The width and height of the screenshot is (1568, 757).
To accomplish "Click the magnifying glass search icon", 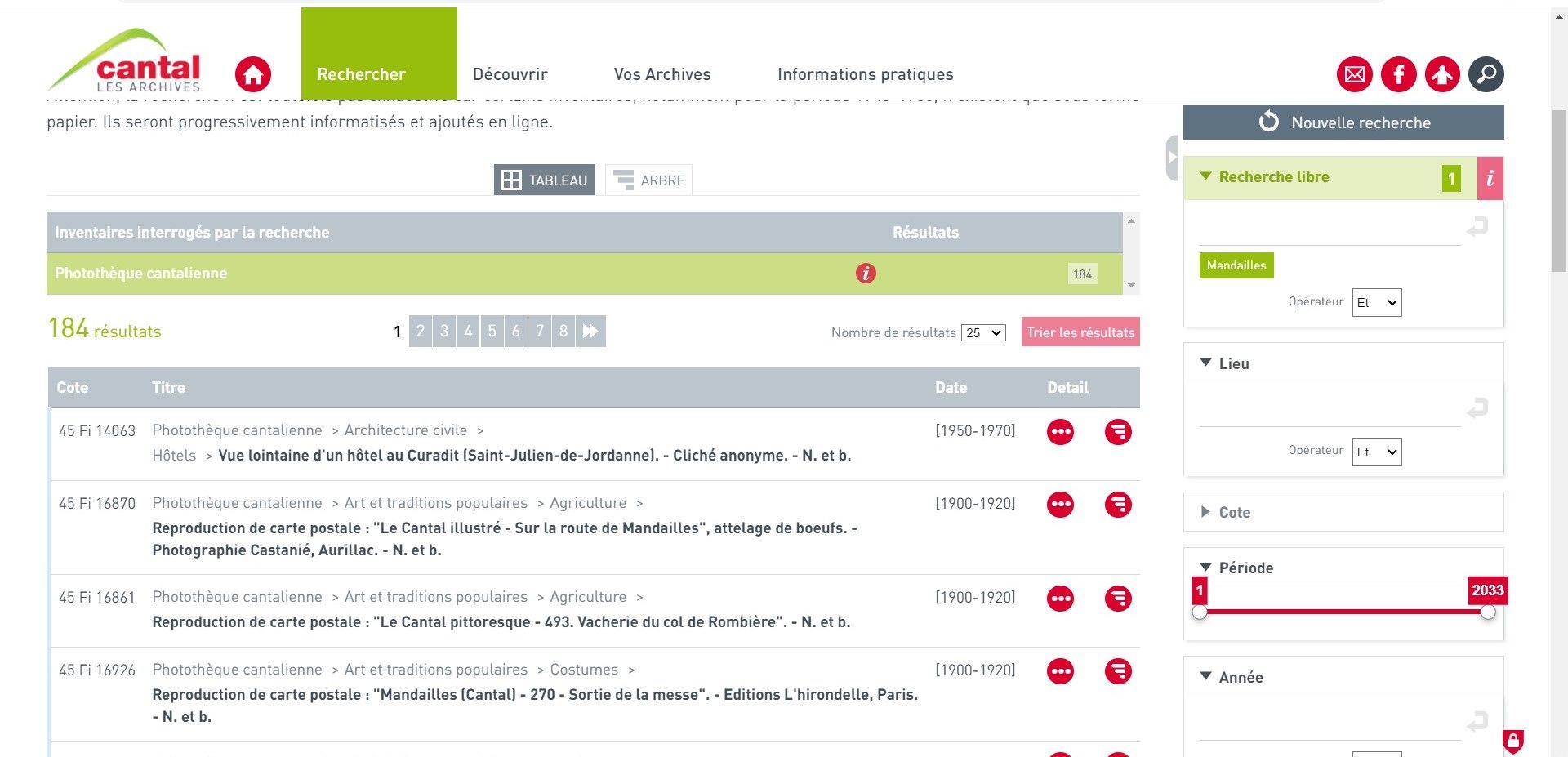I will [1486, 75].
